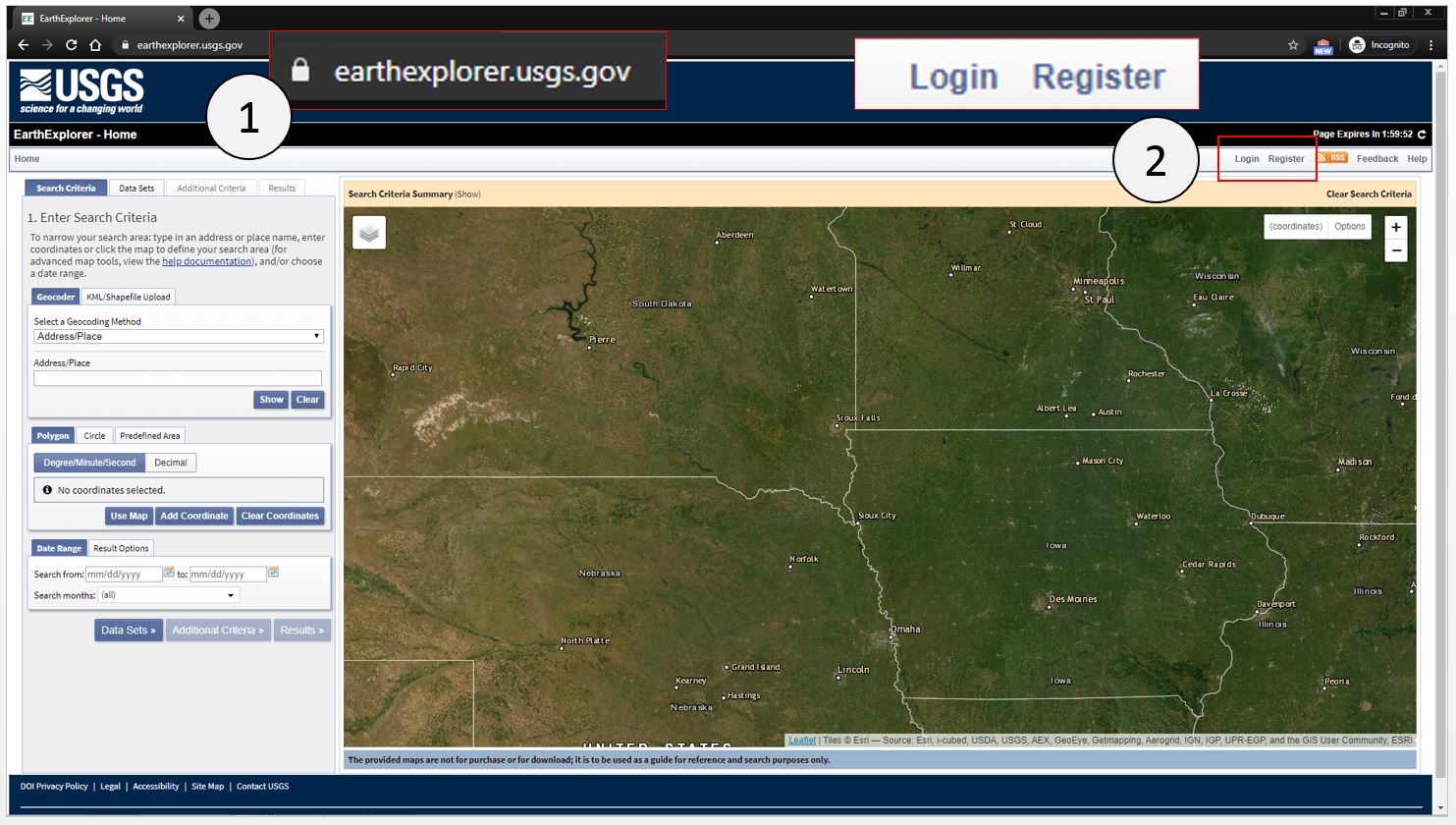The height and width of the screenshot is (825, 1456).
Task: Open the KML/Shapefile Upload tab
Action: click(x=128, y=297)
